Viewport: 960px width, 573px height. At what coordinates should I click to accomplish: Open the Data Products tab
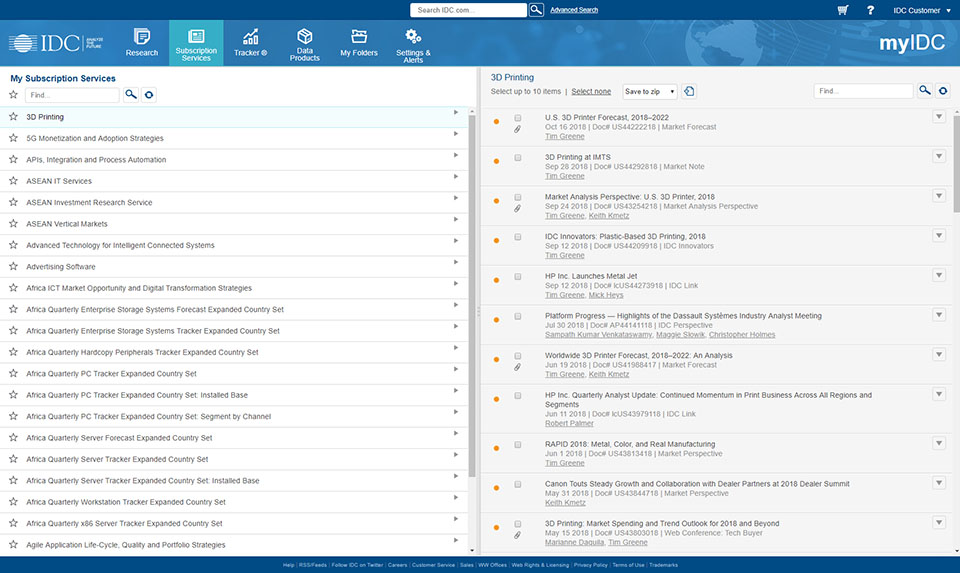tap(304, 43)
